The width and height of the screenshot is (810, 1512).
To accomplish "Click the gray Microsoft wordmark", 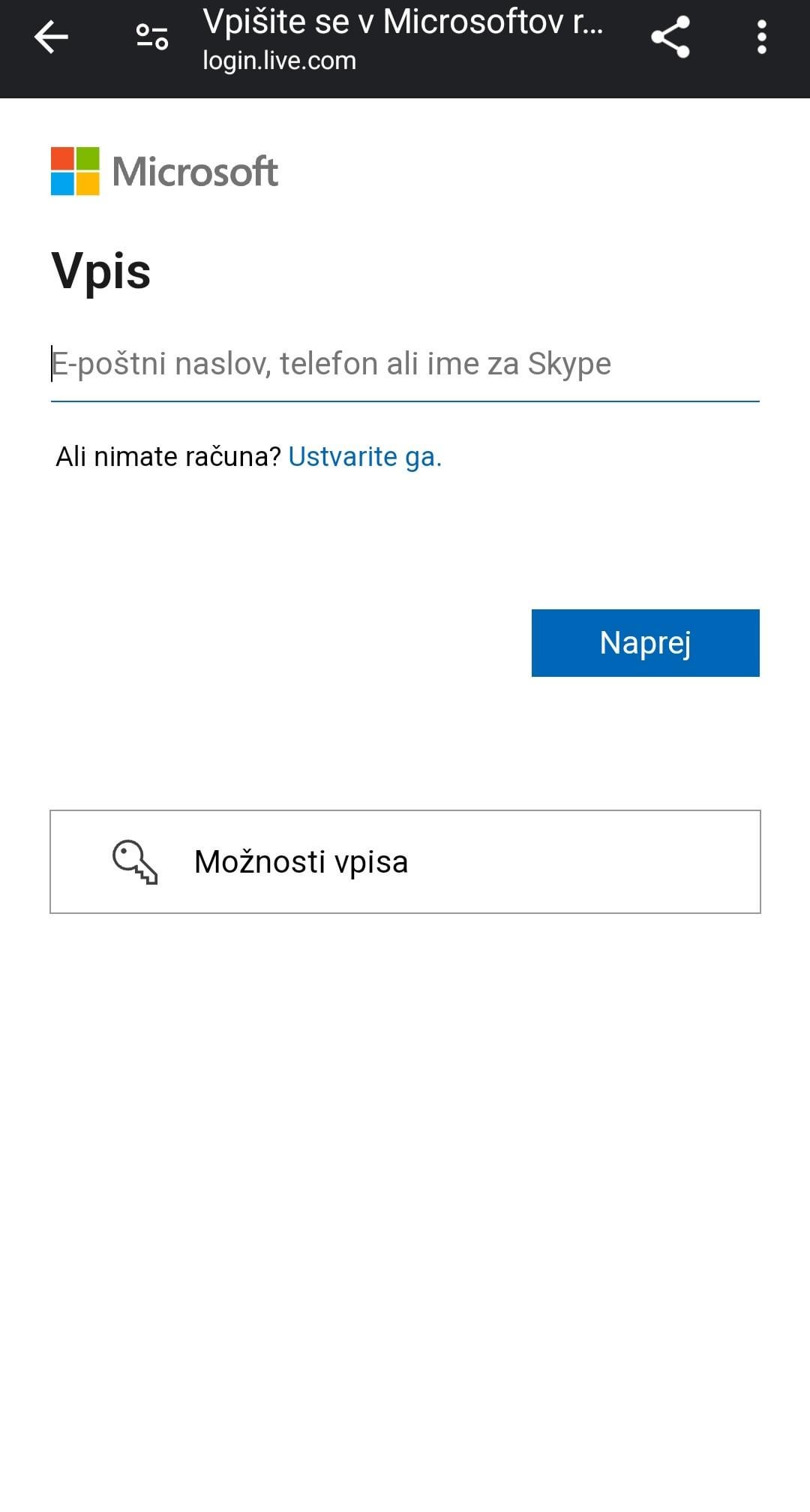I will [195, 172].
